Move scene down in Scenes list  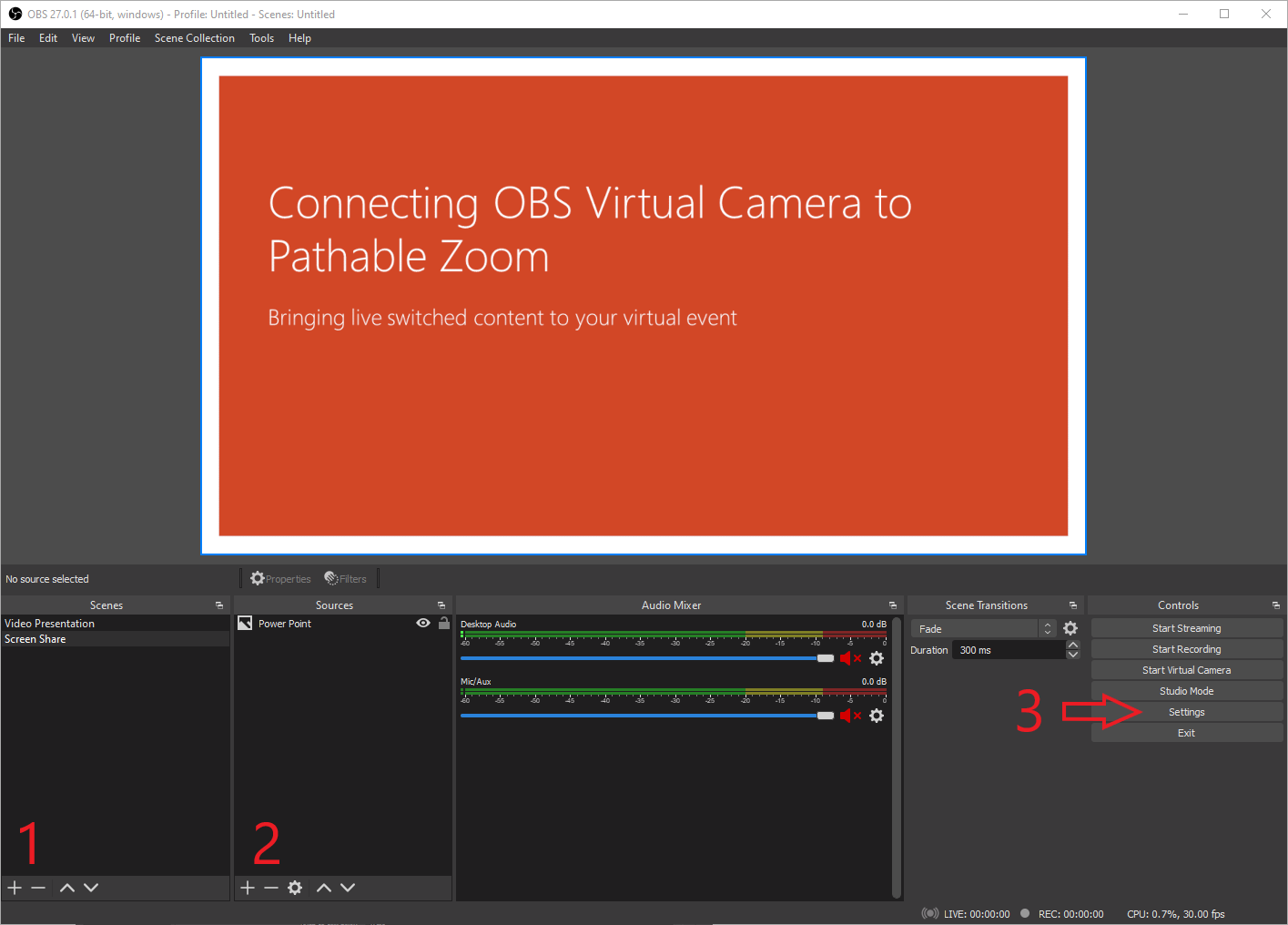click(x=91, y=888)
